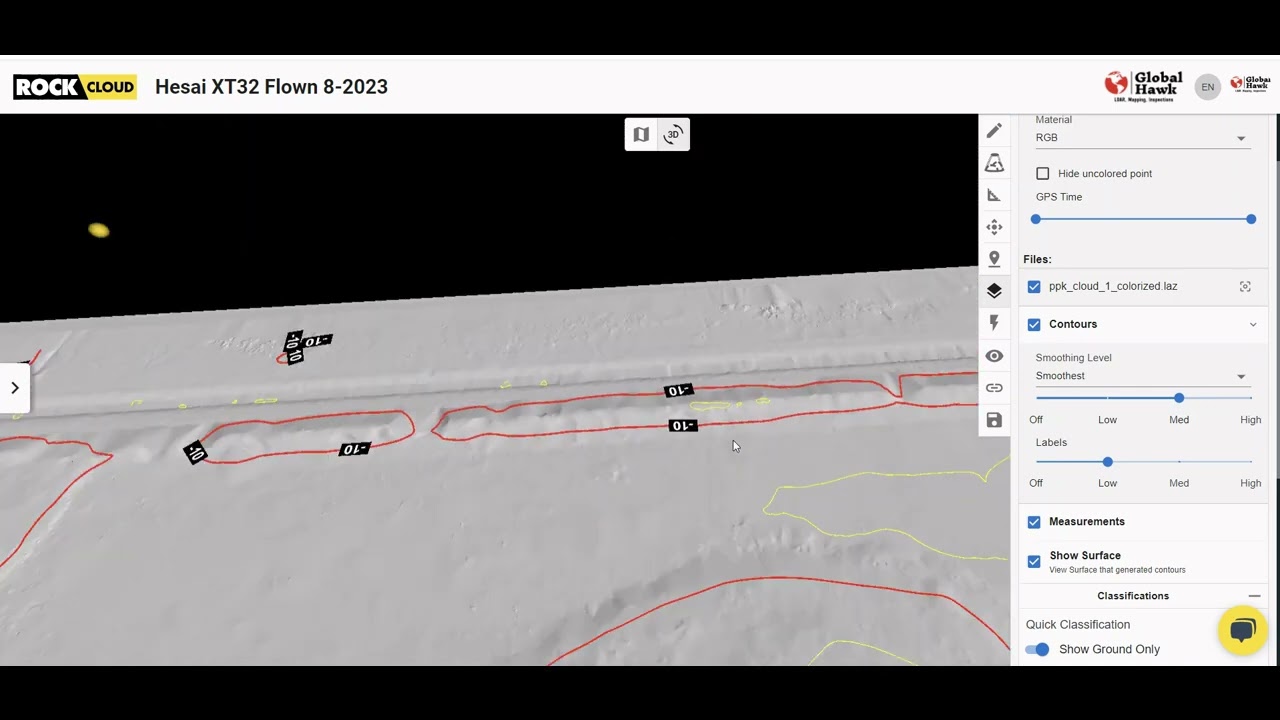This screenshot has width=1280, height=720.
Task: Click the Classifications heading text
Action: (1133, 596)
